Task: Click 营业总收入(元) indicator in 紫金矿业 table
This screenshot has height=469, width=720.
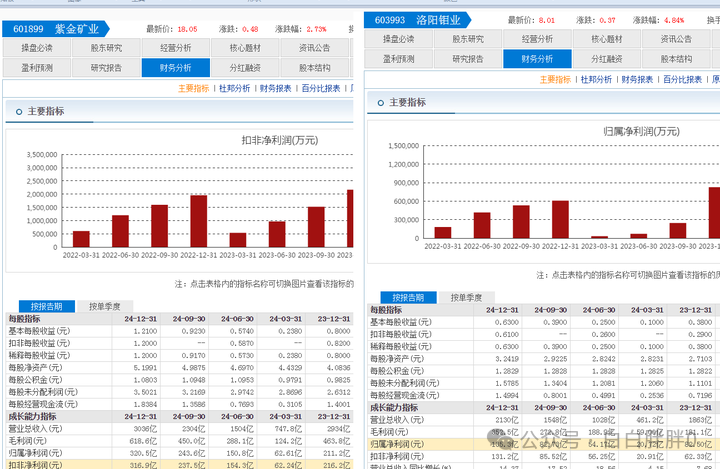Action: (x=35, y=429)
